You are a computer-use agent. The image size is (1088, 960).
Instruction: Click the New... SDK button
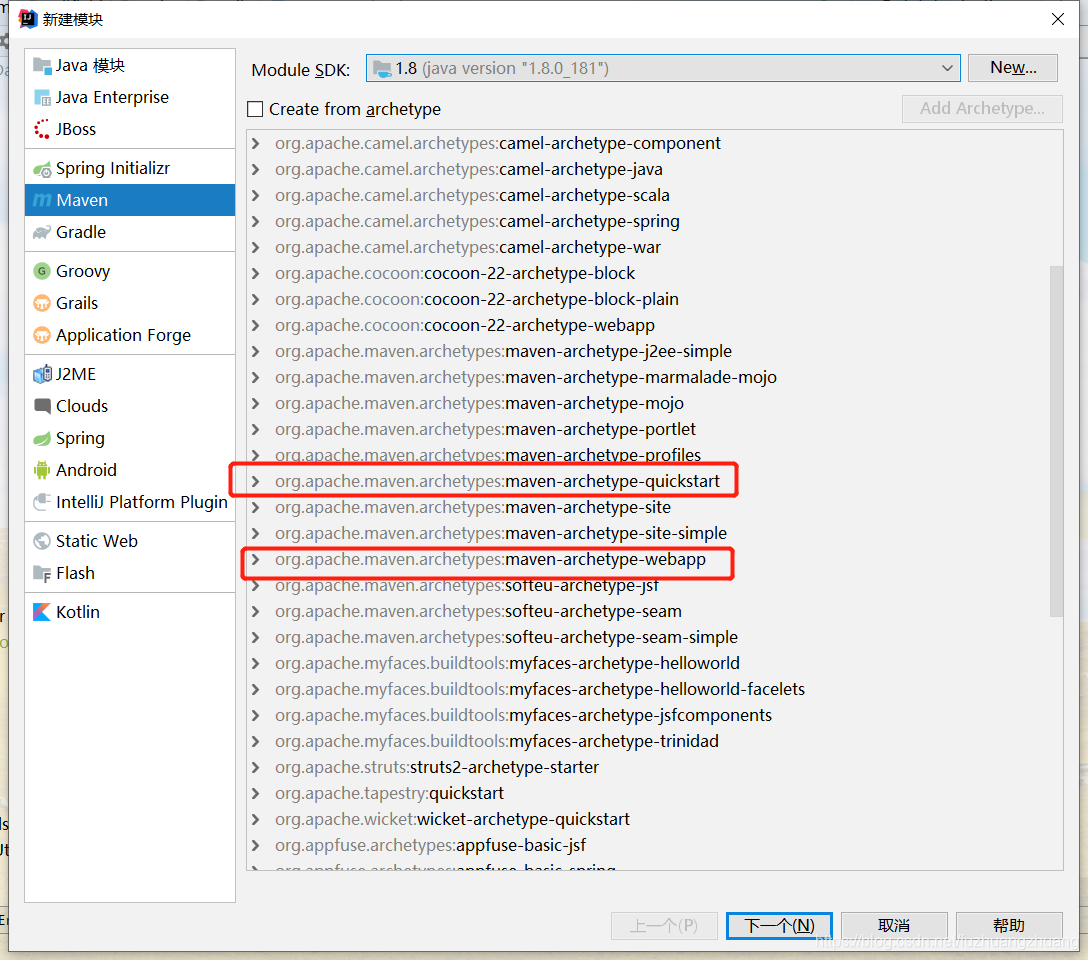point(1012,68)
